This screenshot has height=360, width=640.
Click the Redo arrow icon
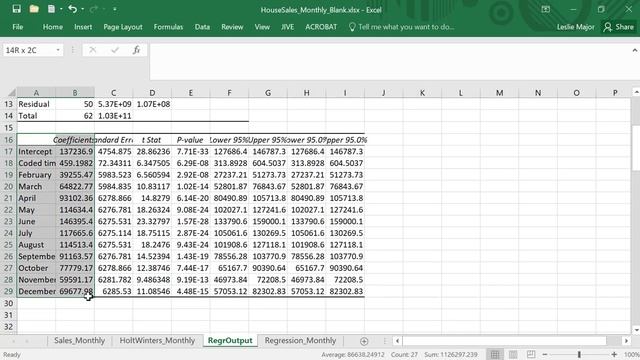pos(93,9)
